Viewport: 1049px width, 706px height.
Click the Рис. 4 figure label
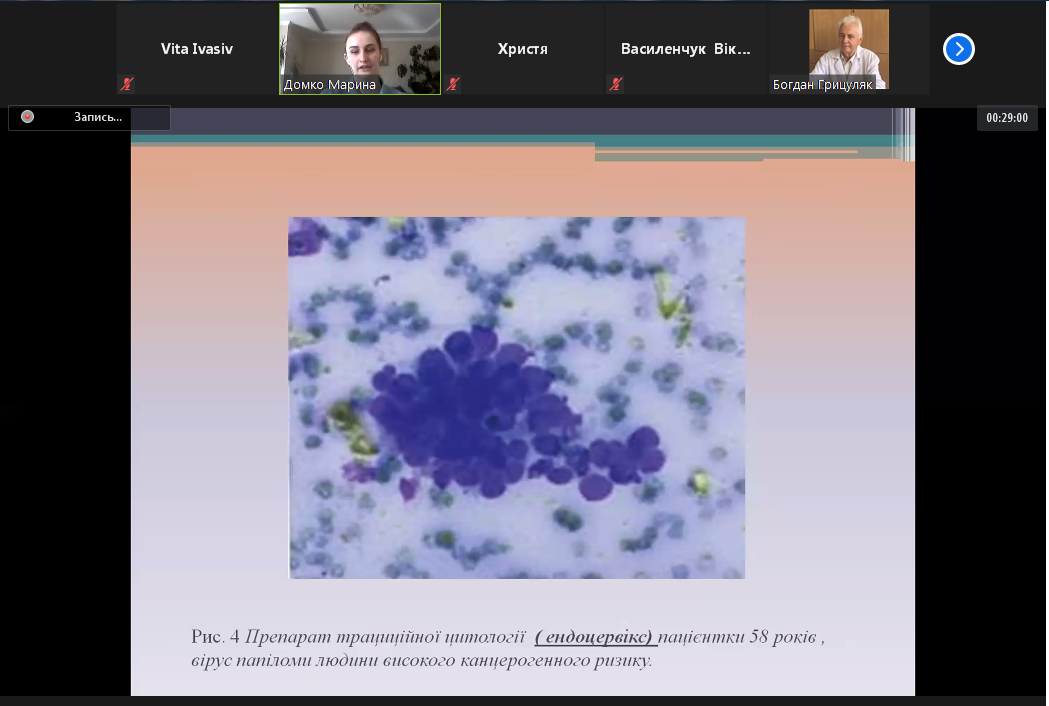click(x=214, y=637)
